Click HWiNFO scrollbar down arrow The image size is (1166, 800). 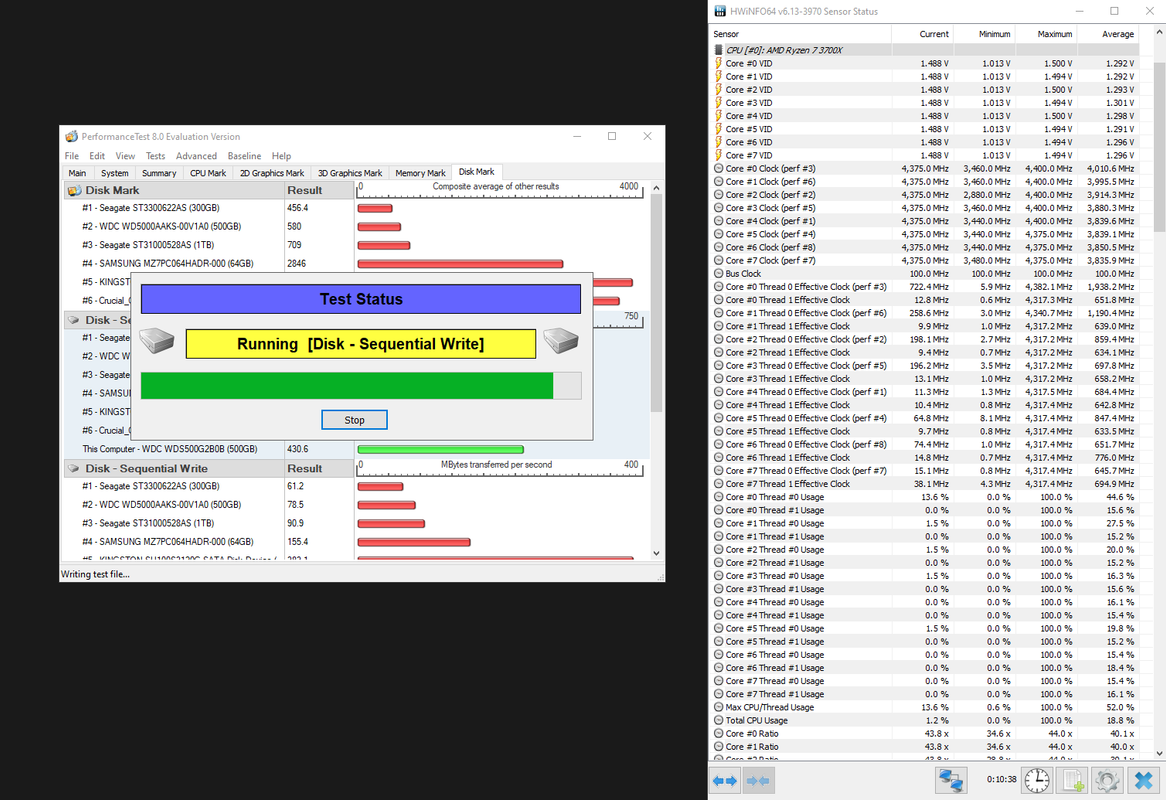point(1159,753)
